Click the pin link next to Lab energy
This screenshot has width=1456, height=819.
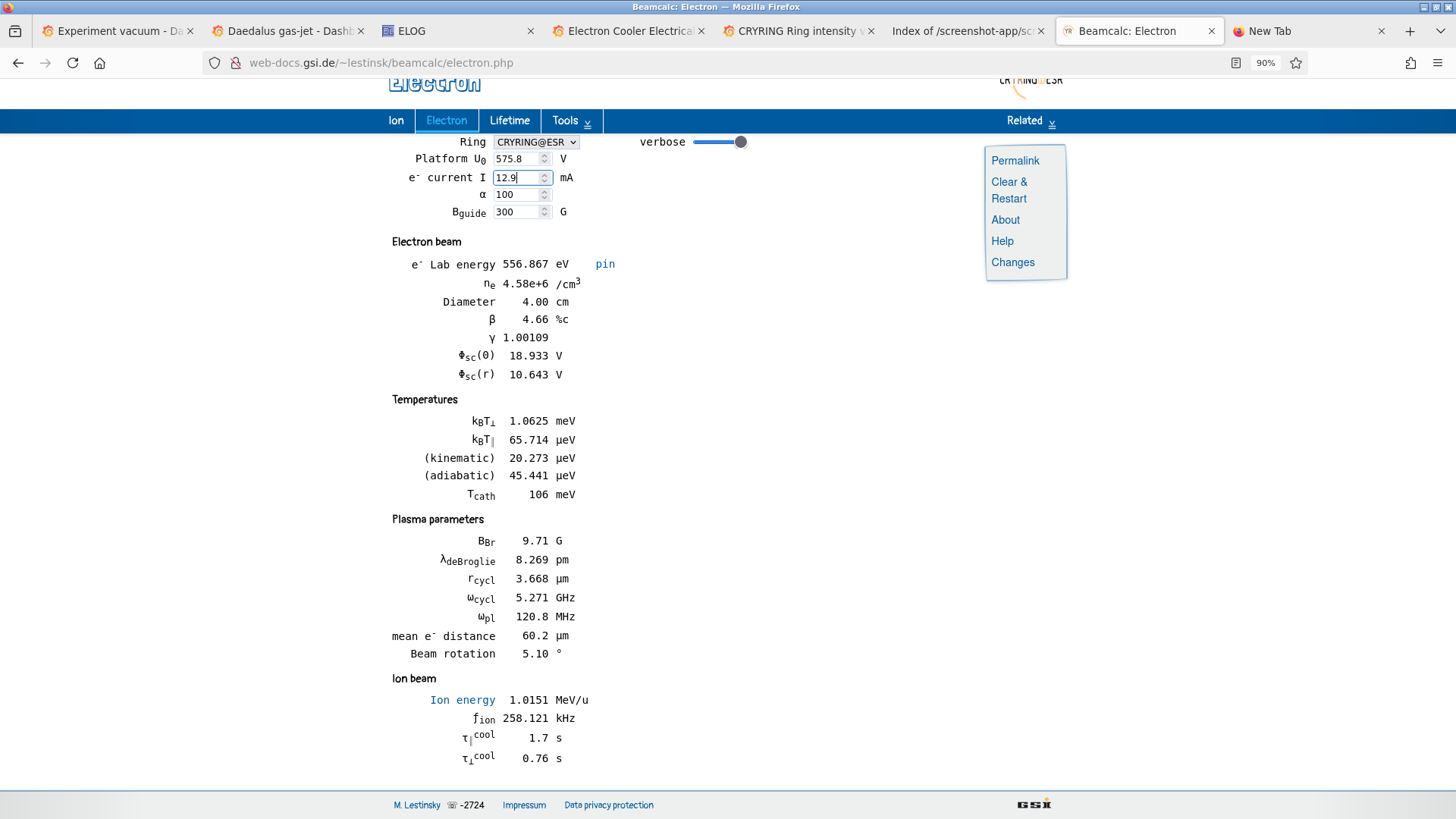tap(604, 265)
